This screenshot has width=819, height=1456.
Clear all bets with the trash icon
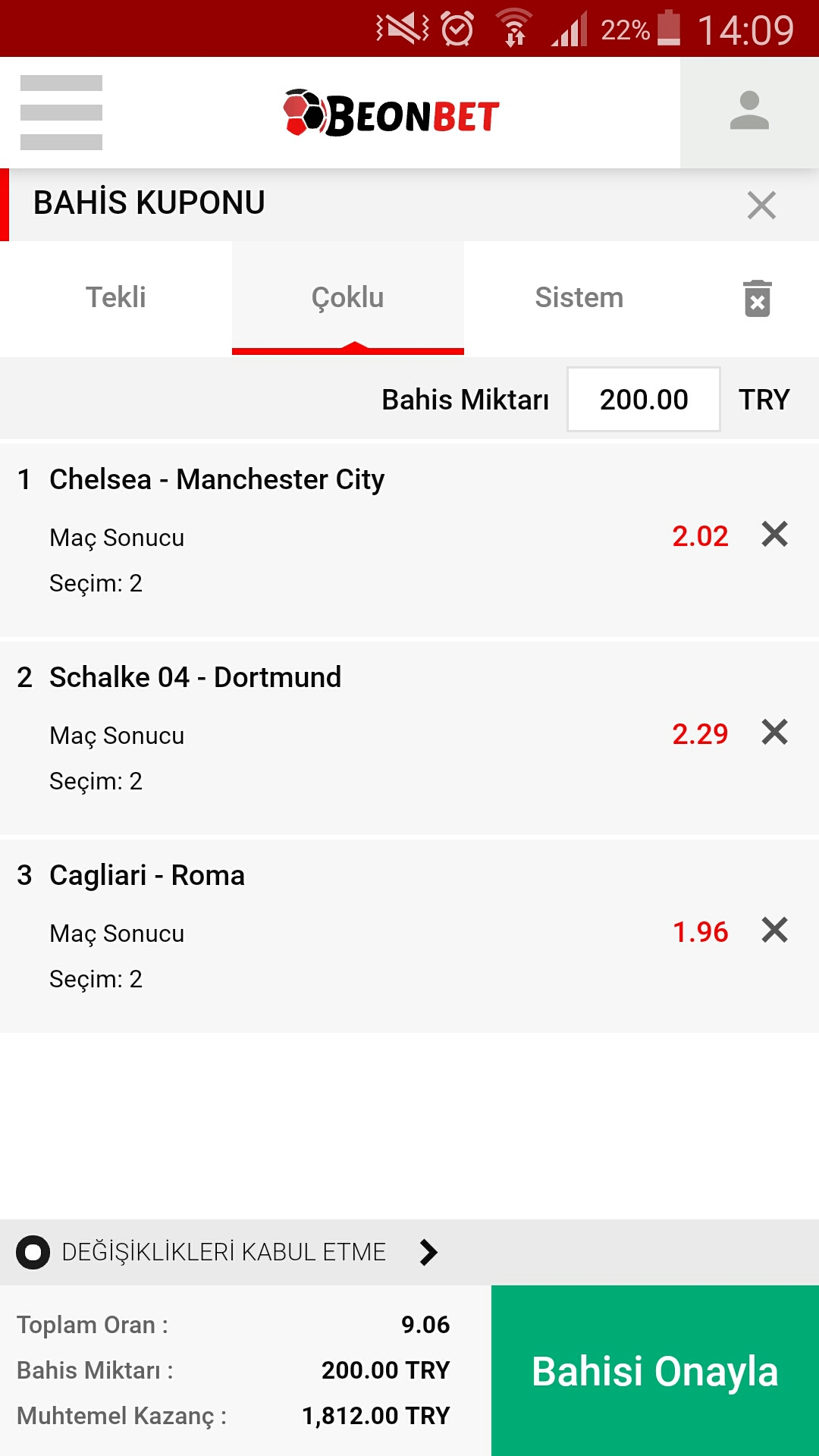tap(757, 298)
